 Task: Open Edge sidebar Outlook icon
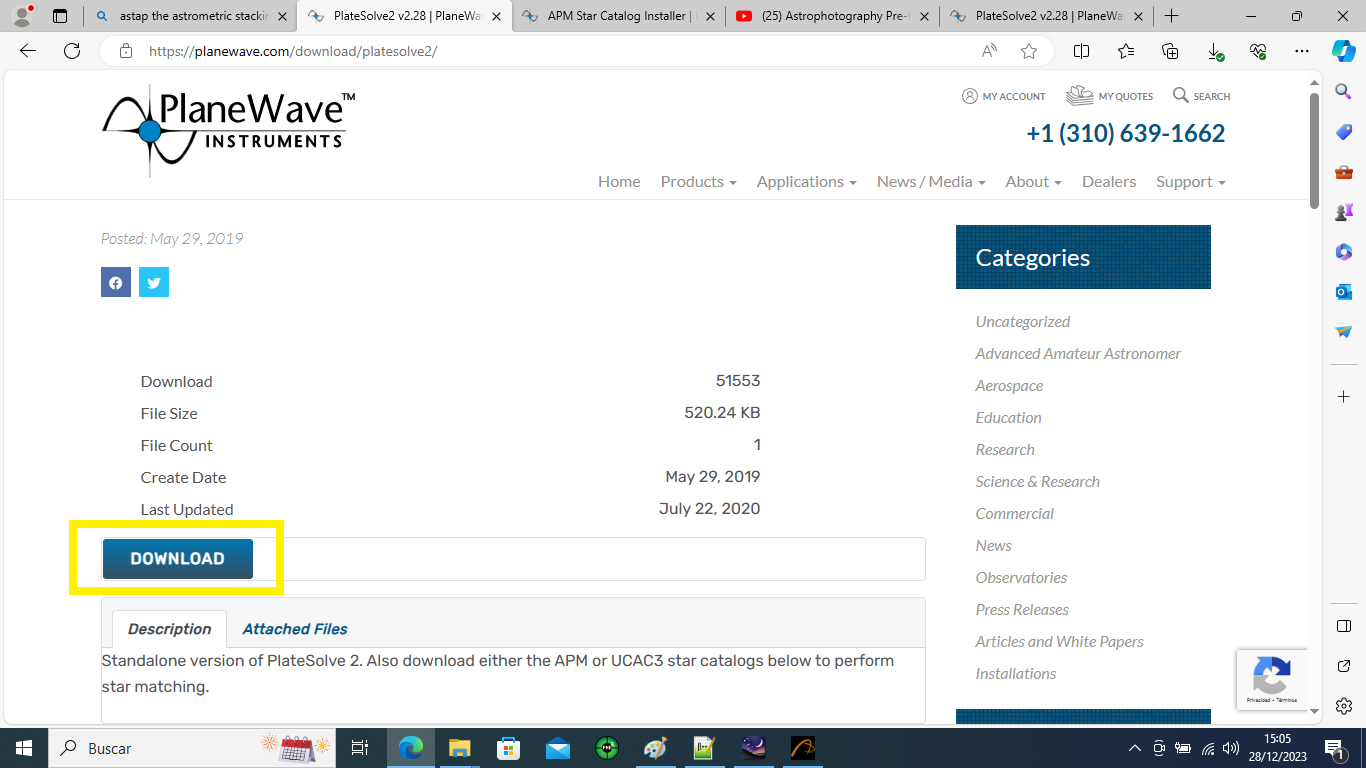point(1344,291)
